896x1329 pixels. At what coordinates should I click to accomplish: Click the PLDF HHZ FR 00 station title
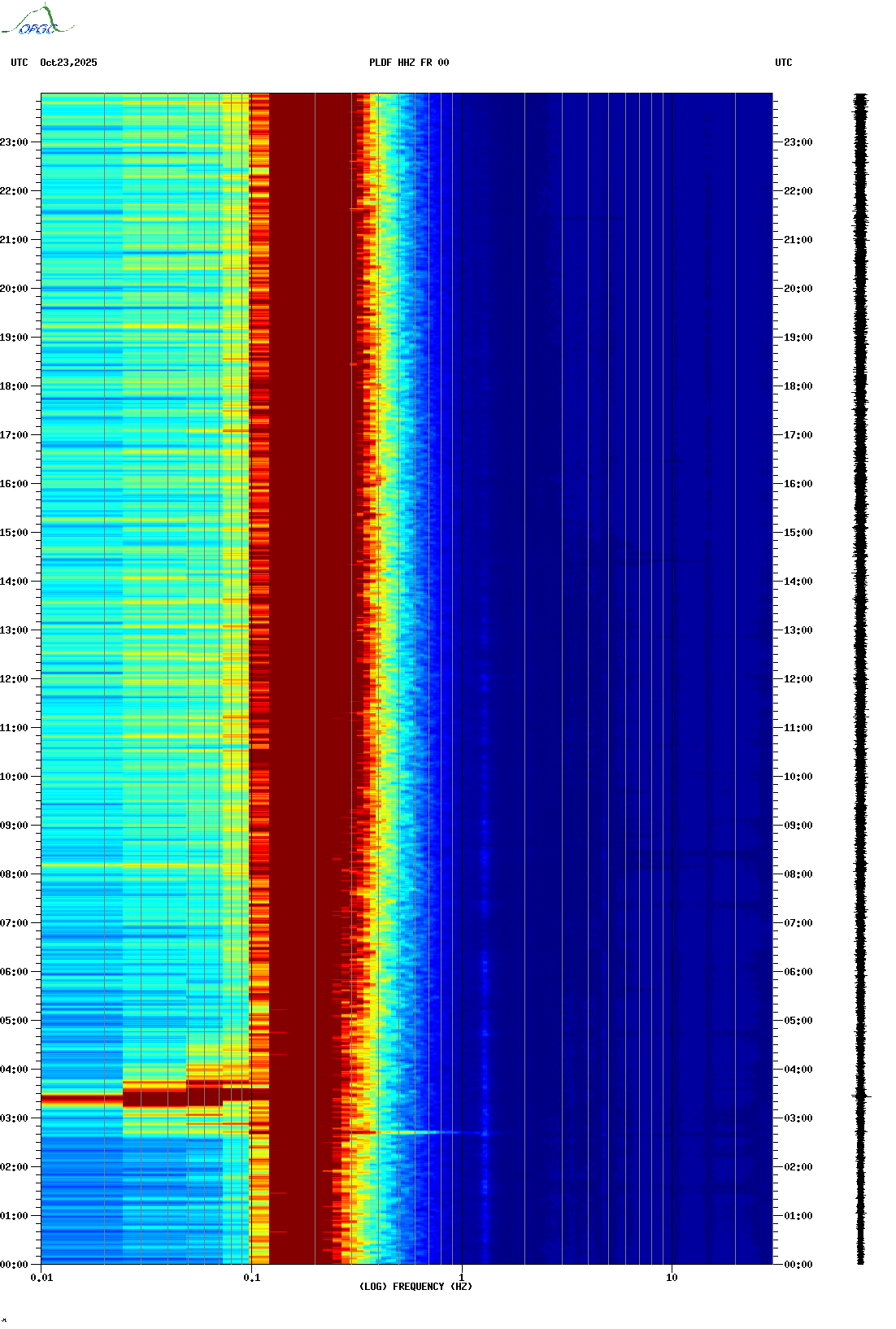(x=408, y=63)
